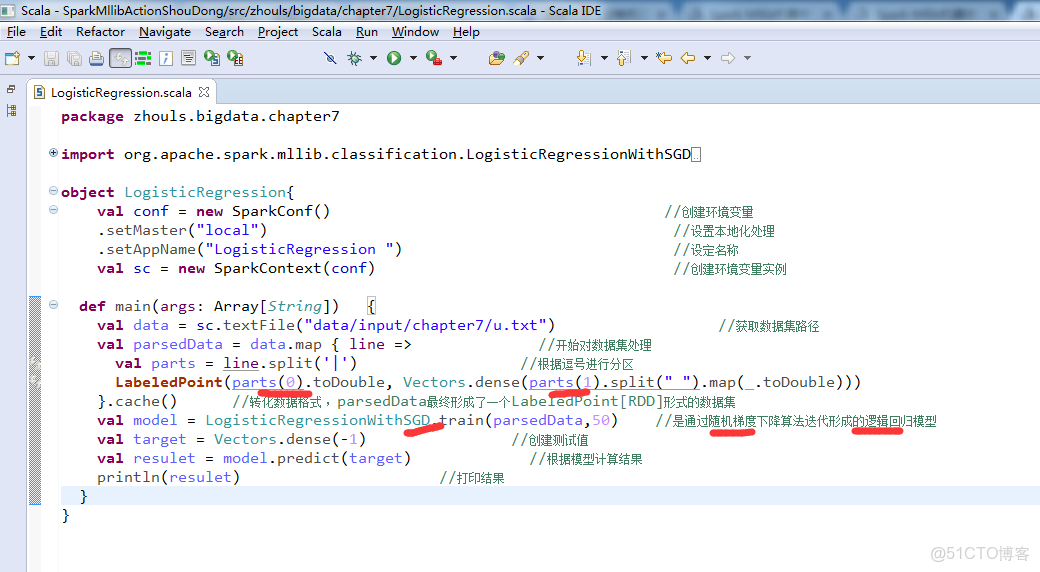Open the Refactor menu

click(100, 32)
